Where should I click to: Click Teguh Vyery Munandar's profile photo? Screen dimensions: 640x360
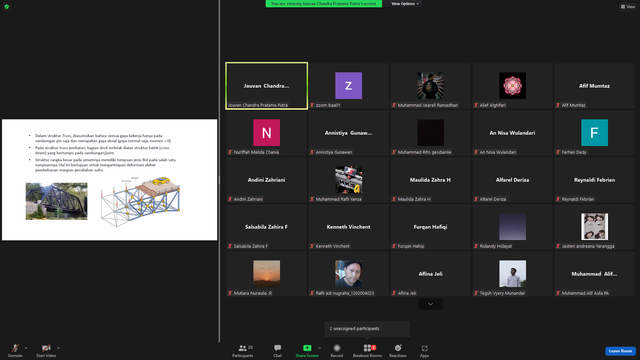pos(512,273)
